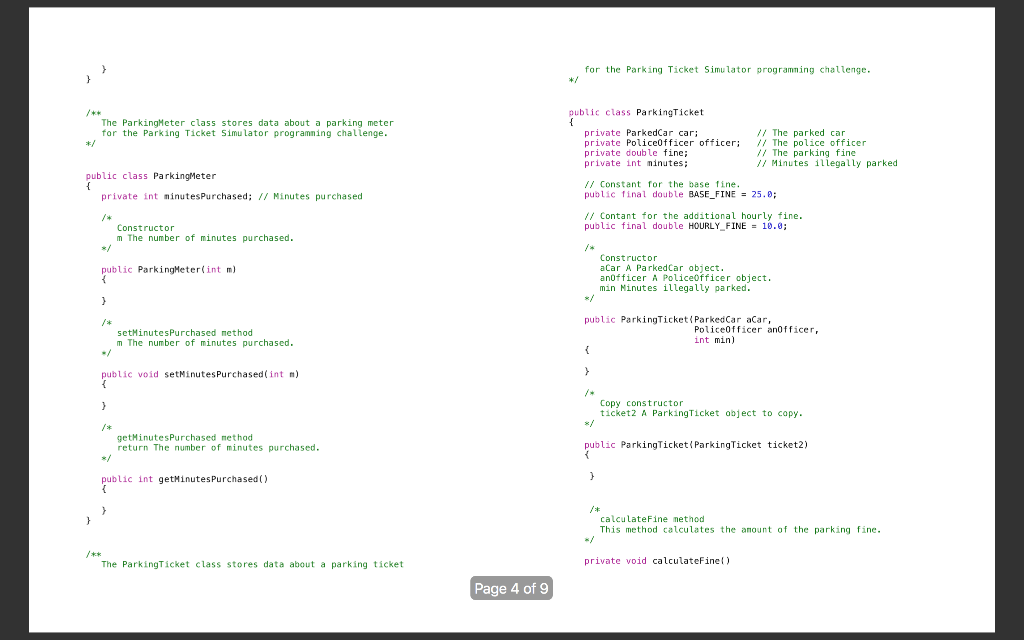Click 'This method calculates the amount' comment

741,530
